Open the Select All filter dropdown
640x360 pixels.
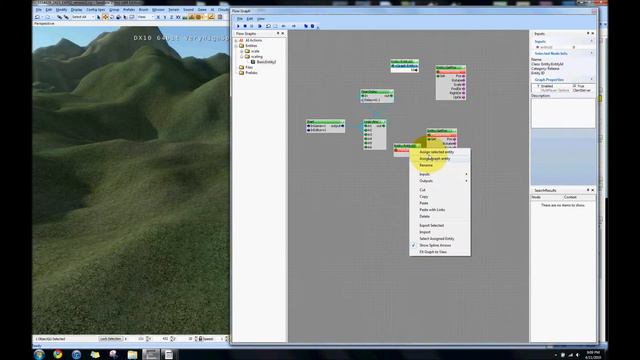point(83,17)
